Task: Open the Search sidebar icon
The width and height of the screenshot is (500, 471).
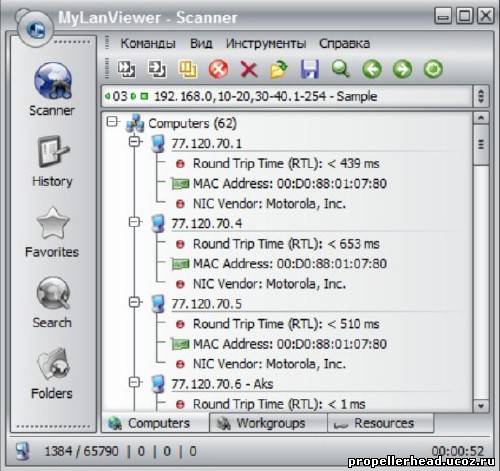Action: click(x=53, y=294)
